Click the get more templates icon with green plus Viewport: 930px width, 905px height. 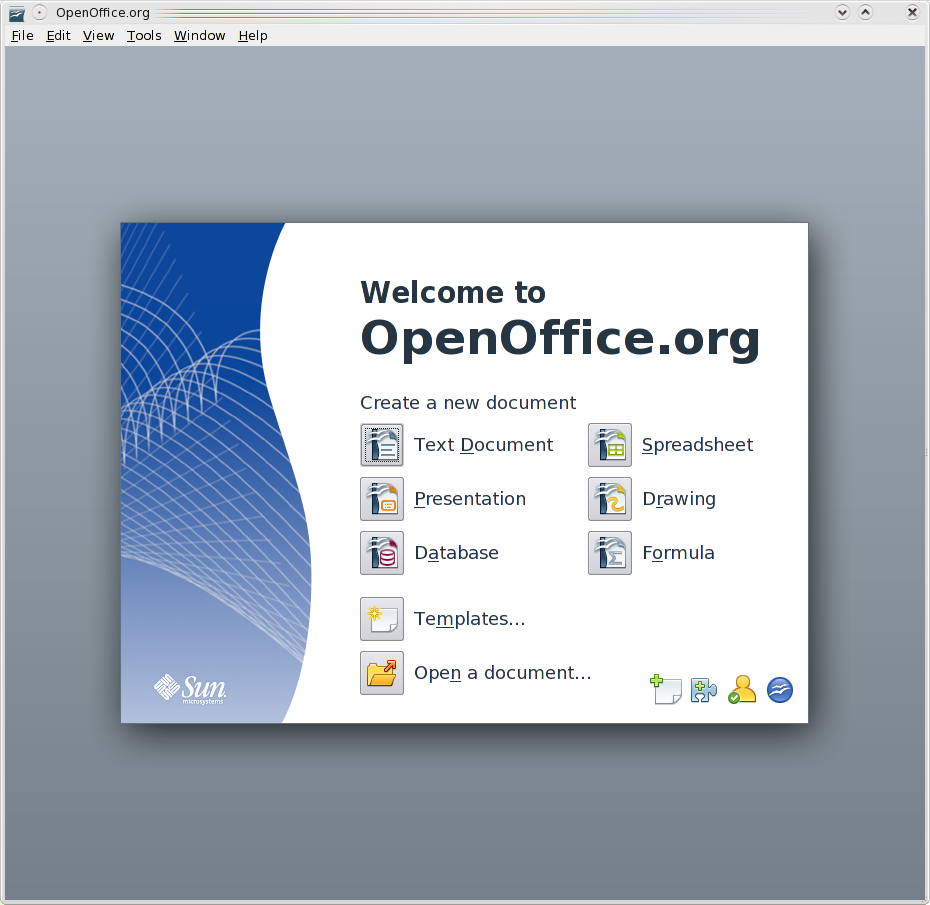(666, 690)
